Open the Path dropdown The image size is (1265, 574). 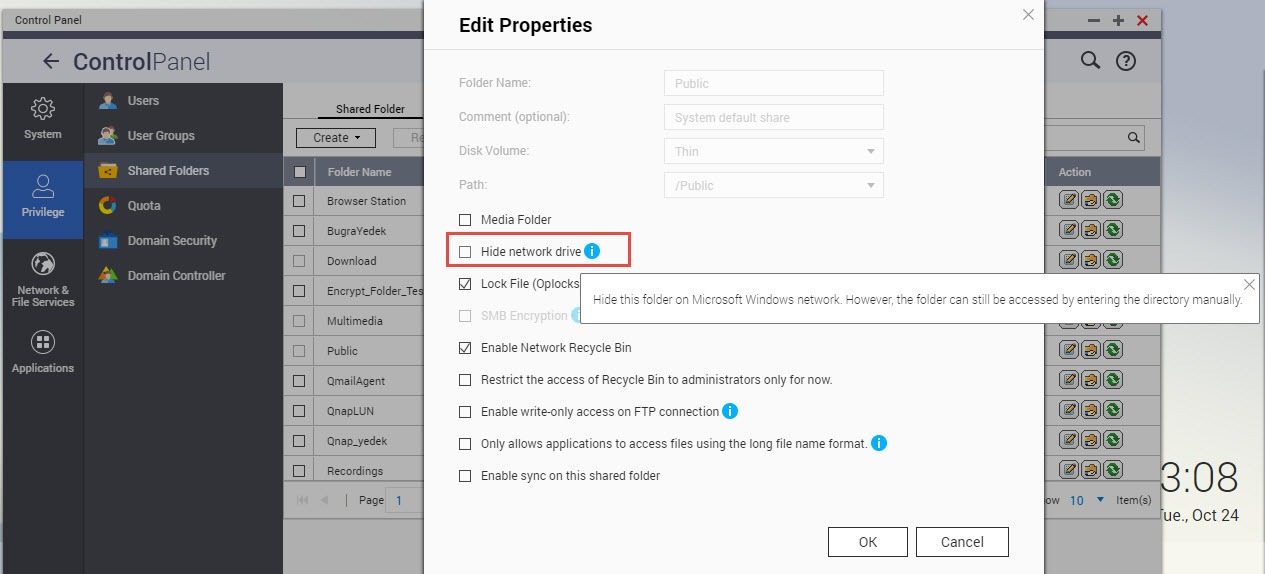(x=774, y=185)
